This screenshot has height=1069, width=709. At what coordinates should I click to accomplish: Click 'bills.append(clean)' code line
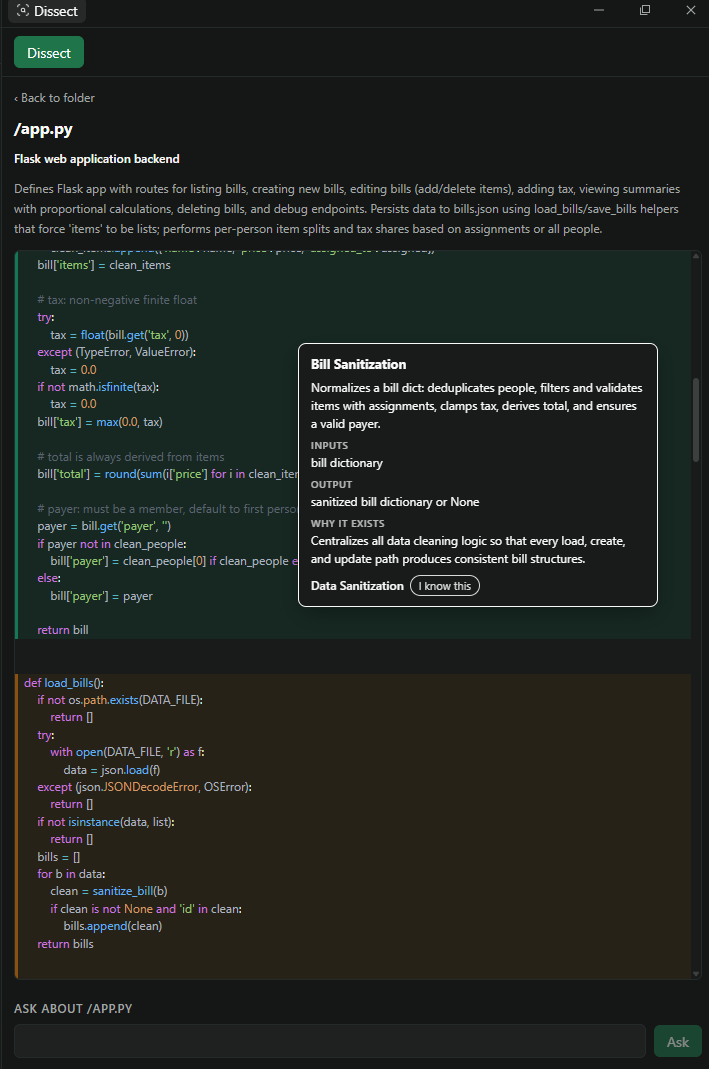pyautogui.click(x=112, y=926)
